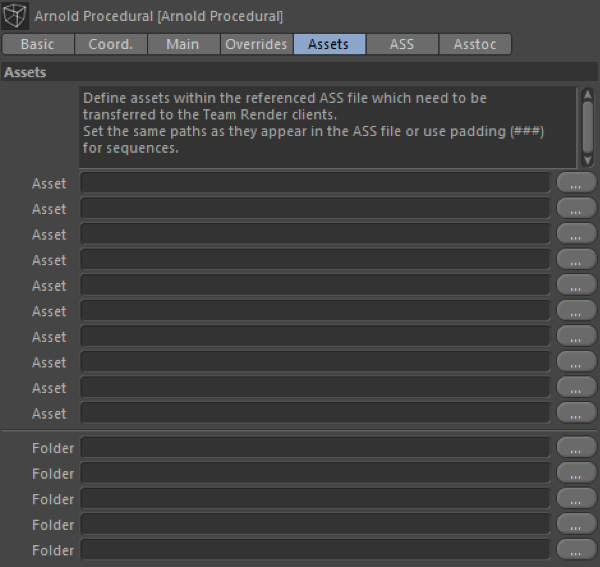Switch to the ASS tab
The image size is (600, 567).
point(401,44)
